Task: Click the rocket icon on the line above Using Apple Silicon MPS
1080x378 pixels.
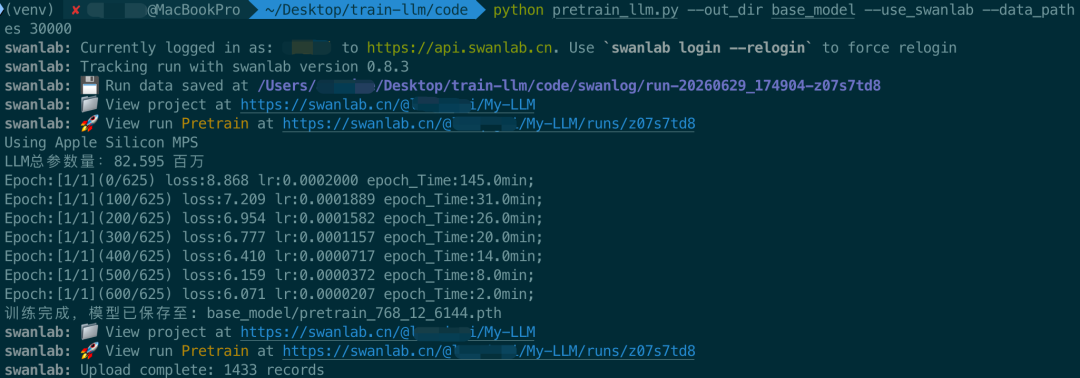Action: tap(89, 124)
